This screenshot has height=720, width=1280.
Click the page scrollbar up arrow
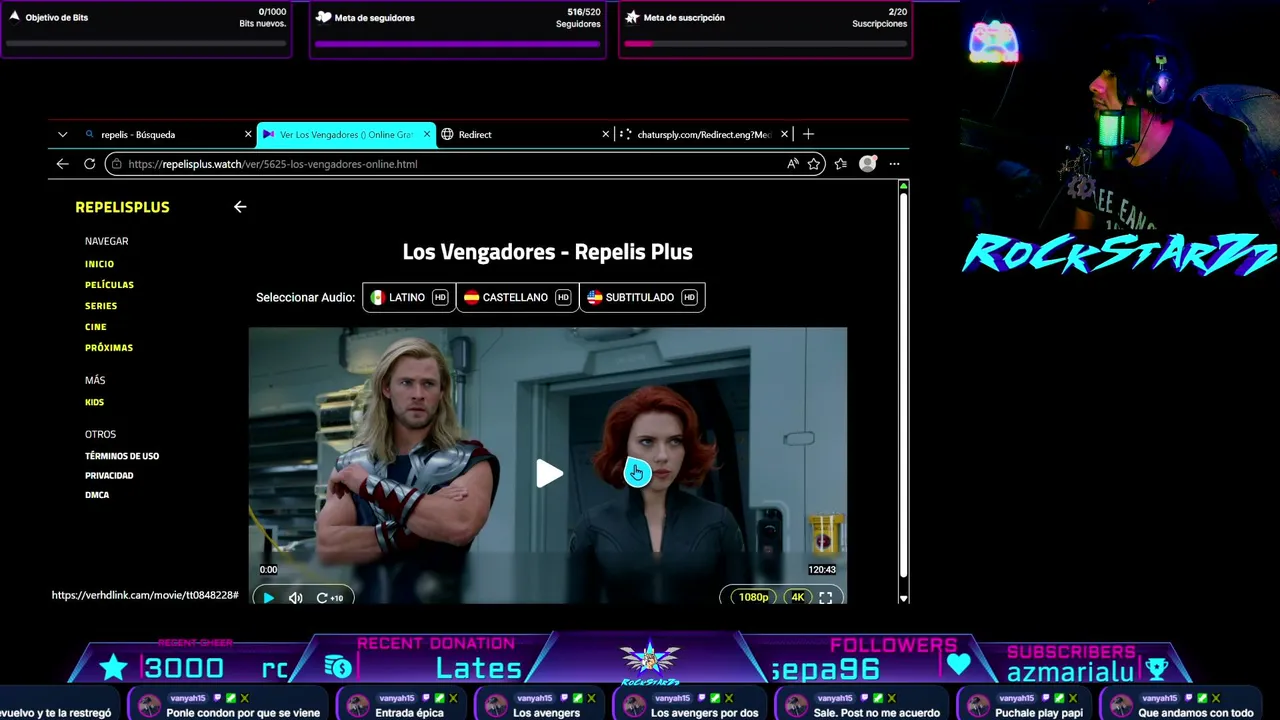904,186
